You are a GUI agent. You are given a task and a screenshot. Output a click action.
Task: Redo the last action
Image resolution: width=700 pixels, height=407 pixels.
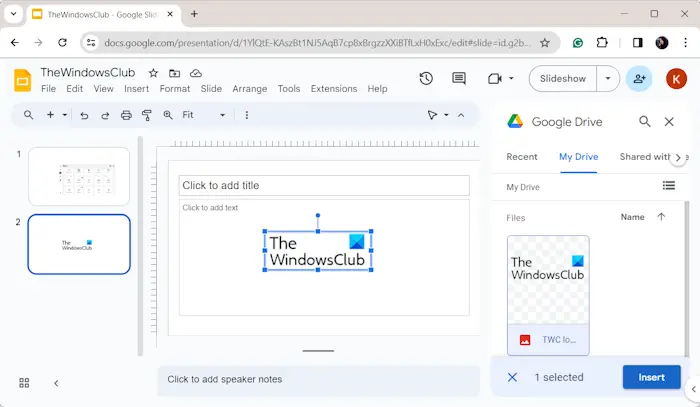click(x=105, y=116)
